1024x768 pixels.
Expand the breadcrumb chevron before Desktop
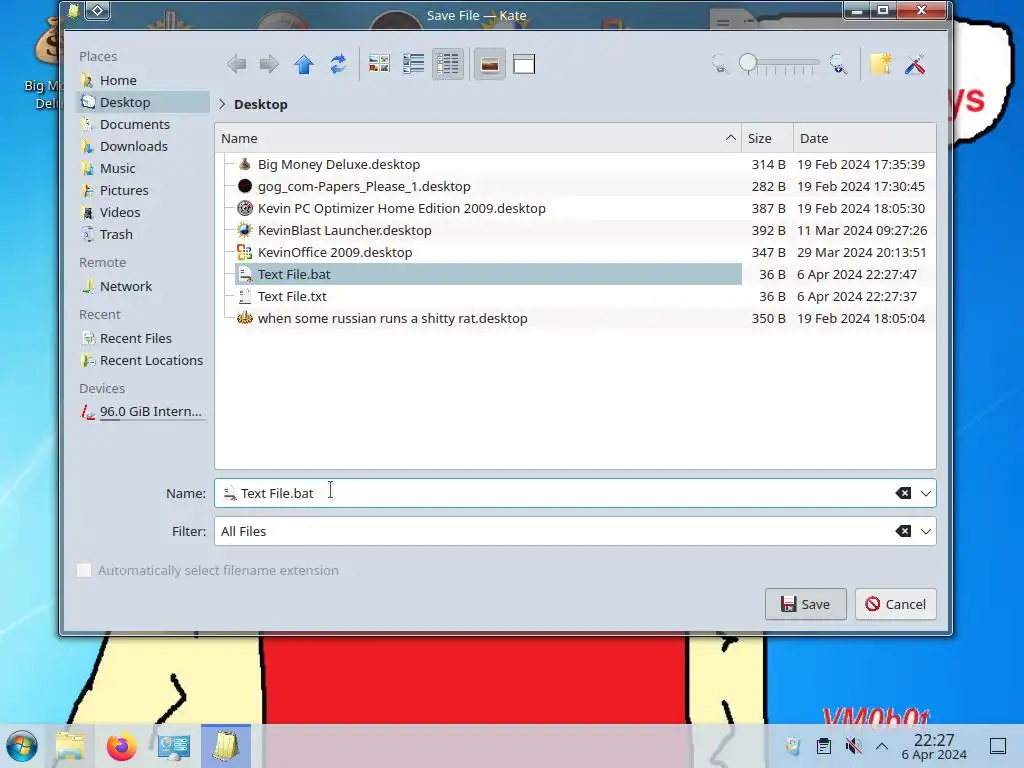coord(222,104)
